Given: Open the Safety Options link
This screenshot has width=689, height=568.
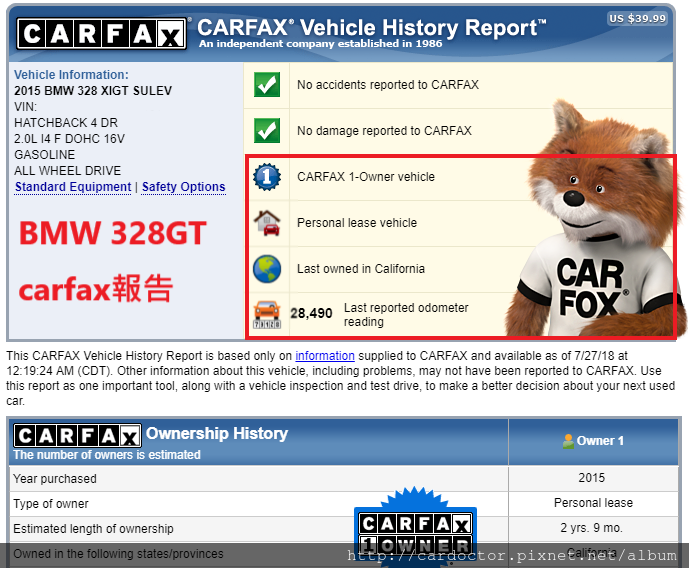Looking at the screenshot, I should click(184, 187).
